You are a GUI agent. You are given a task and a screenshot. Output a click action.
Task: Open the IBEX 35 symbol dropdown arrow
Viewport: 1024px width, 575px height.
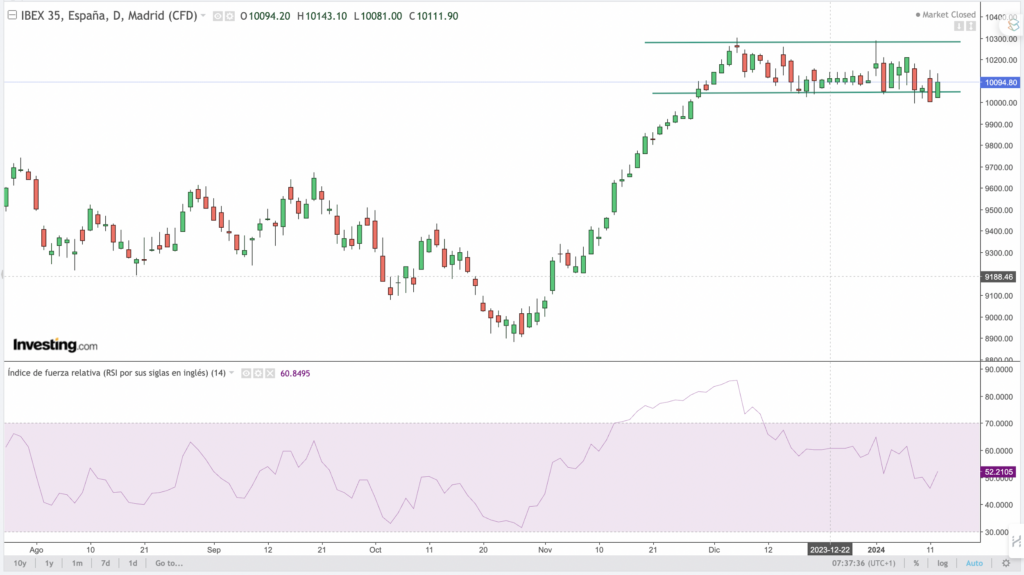click(x=204, y=16)
